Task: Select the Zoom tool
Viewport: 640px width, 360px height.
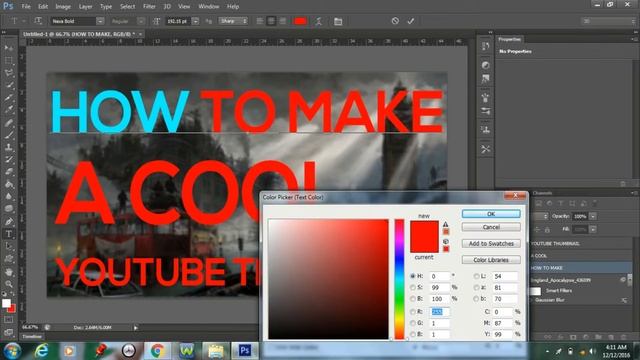Action: coord(9,284)
